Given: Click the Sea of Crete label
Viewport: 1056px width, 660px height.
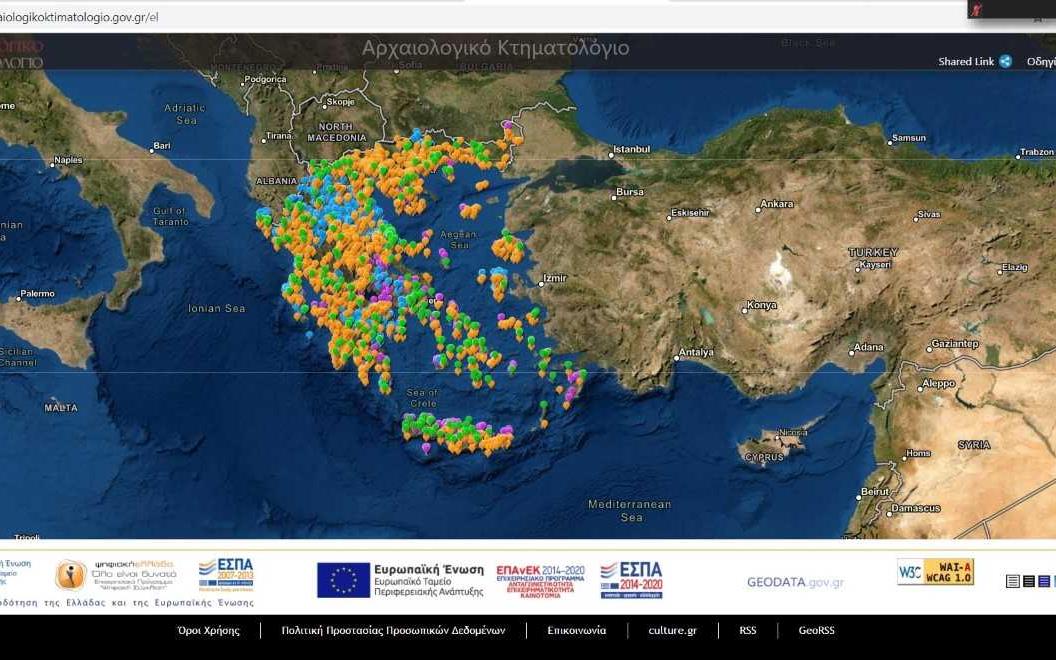Looking at the screenshot, I should tap(422, 398).
